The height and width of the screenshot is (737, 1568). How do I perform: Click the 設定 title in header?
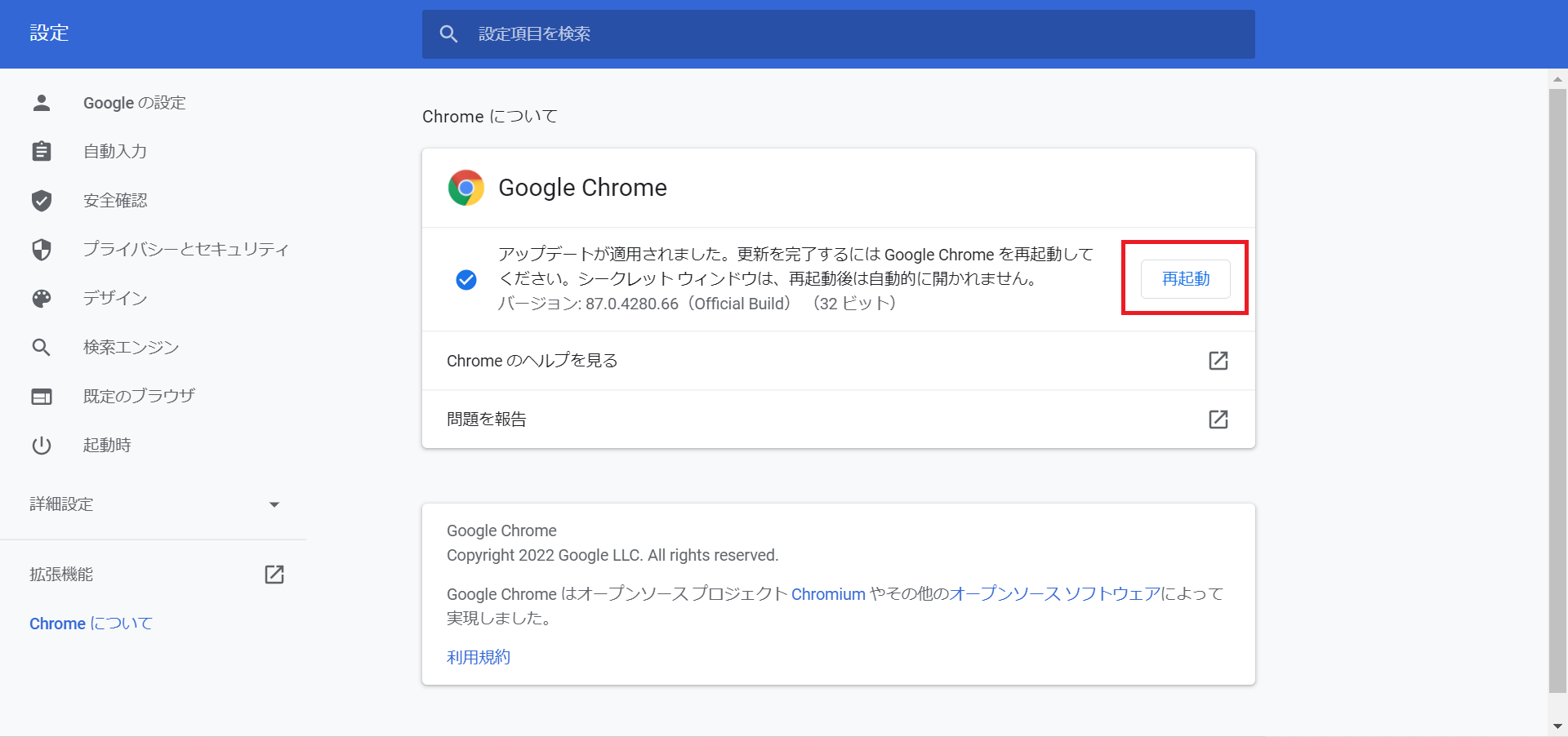(x=49, y=33)
